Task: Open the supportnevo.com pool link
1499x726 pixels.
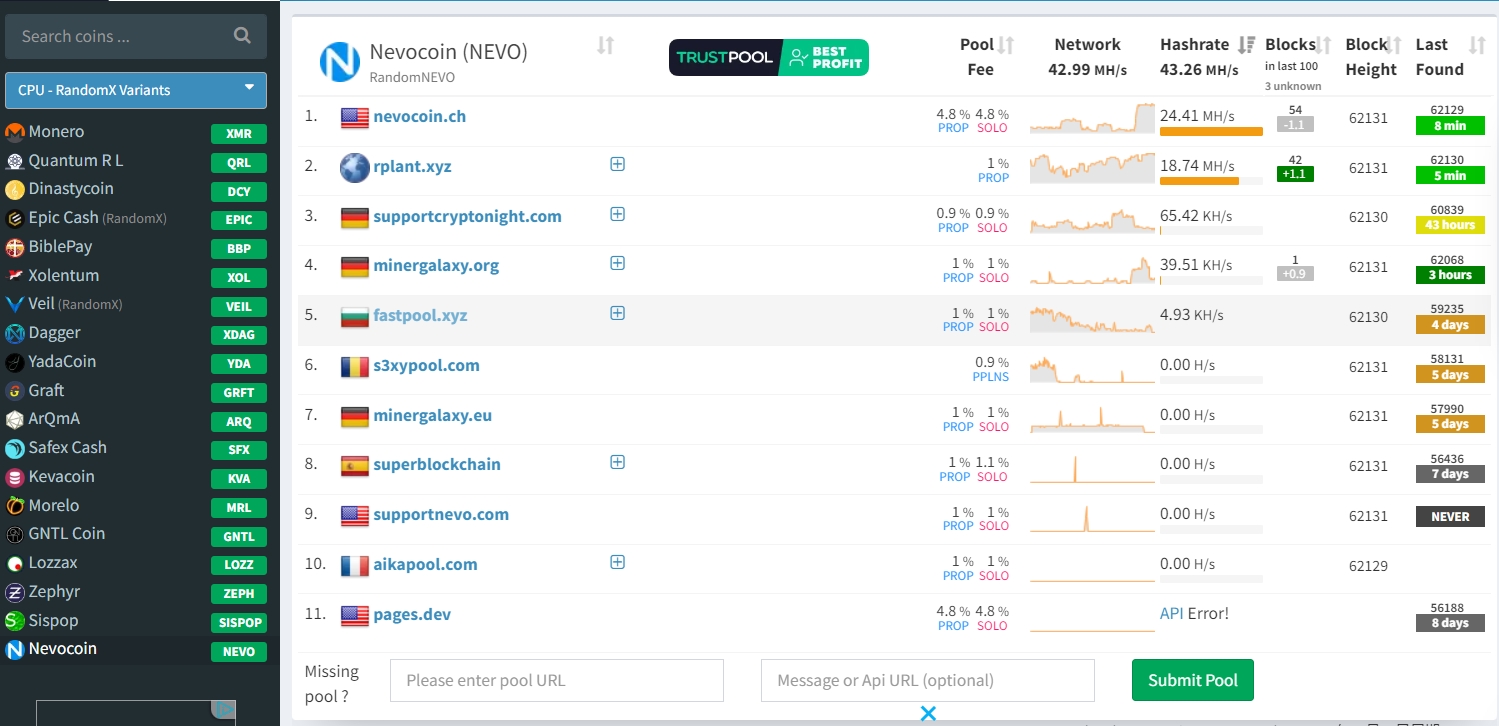Action: click(x=441, y=514)
